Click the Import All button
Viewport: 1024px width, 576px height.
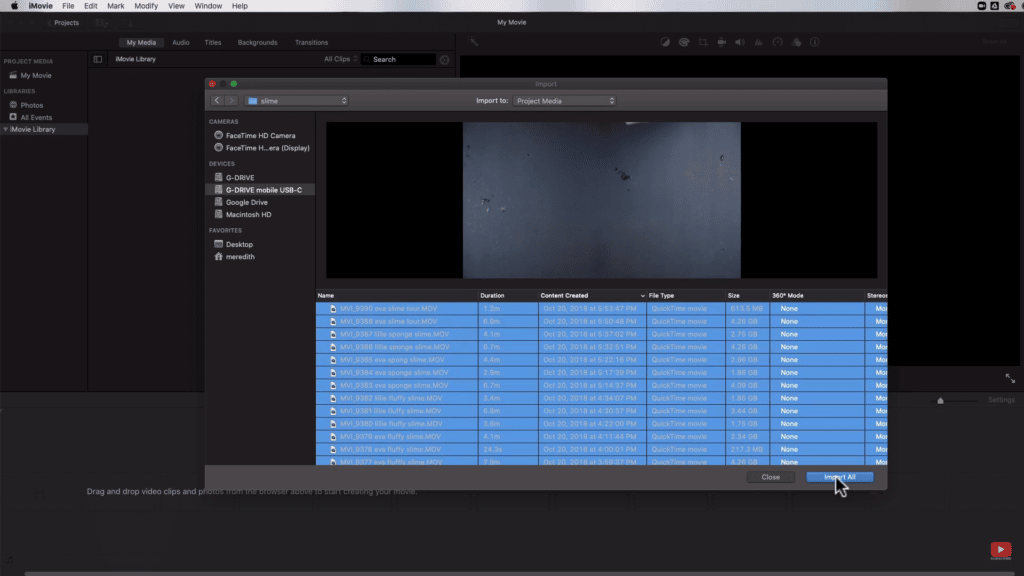839,477
